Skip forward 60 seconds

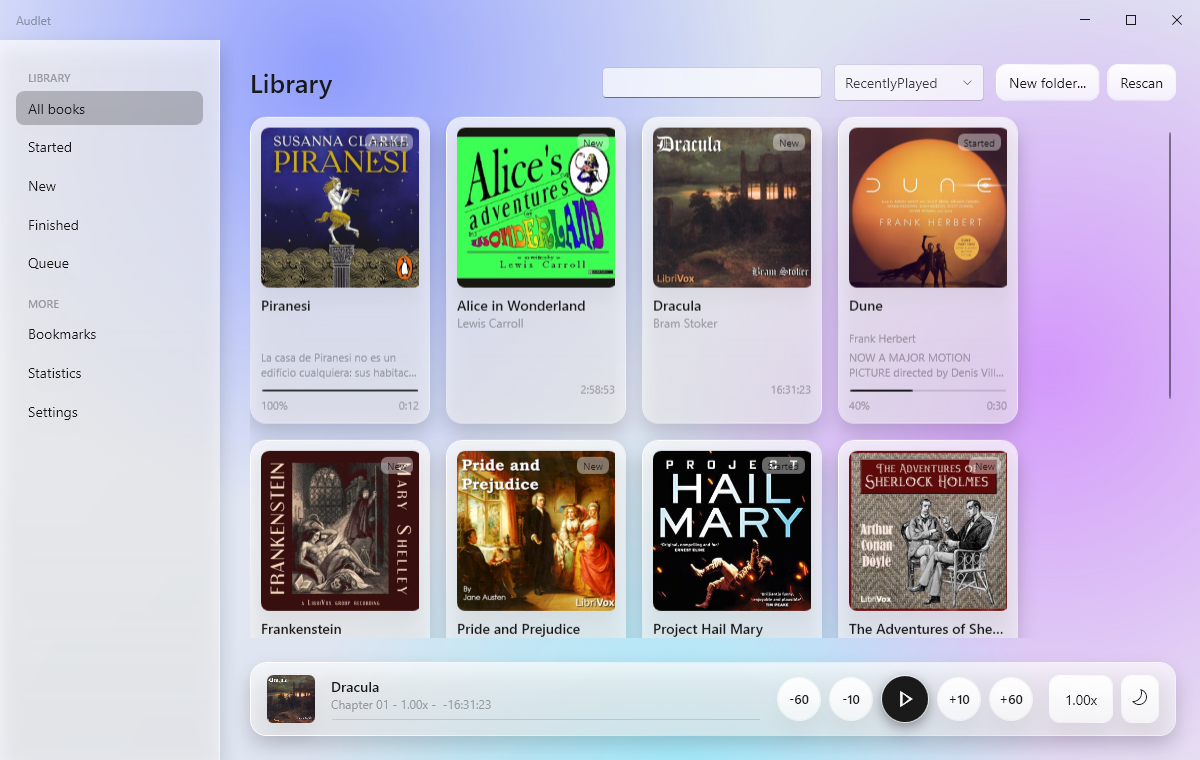[x=1011, y=699]
